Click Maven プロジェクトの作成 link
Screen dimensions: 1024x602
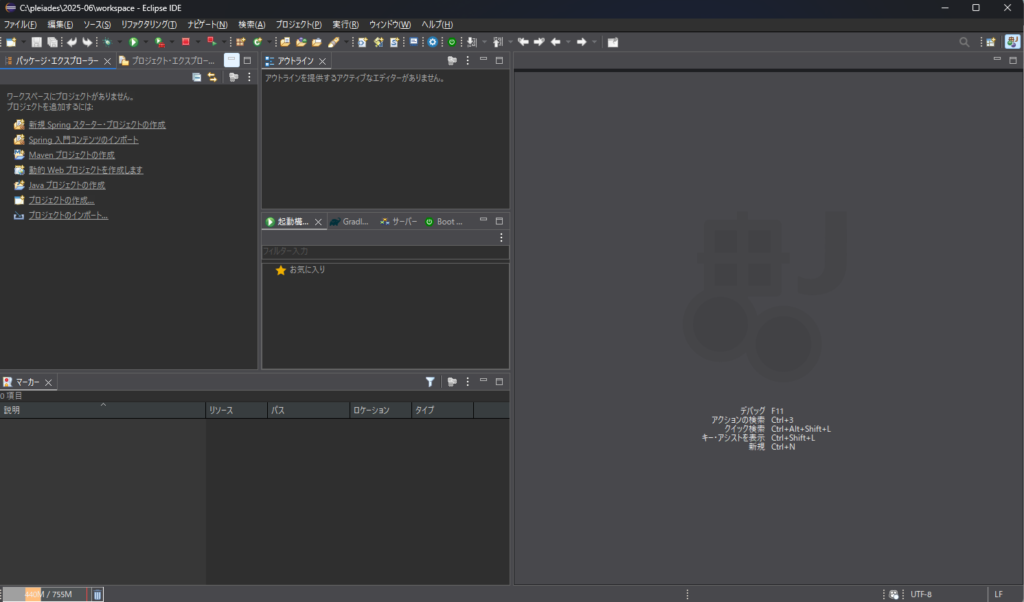pos(71,155)
